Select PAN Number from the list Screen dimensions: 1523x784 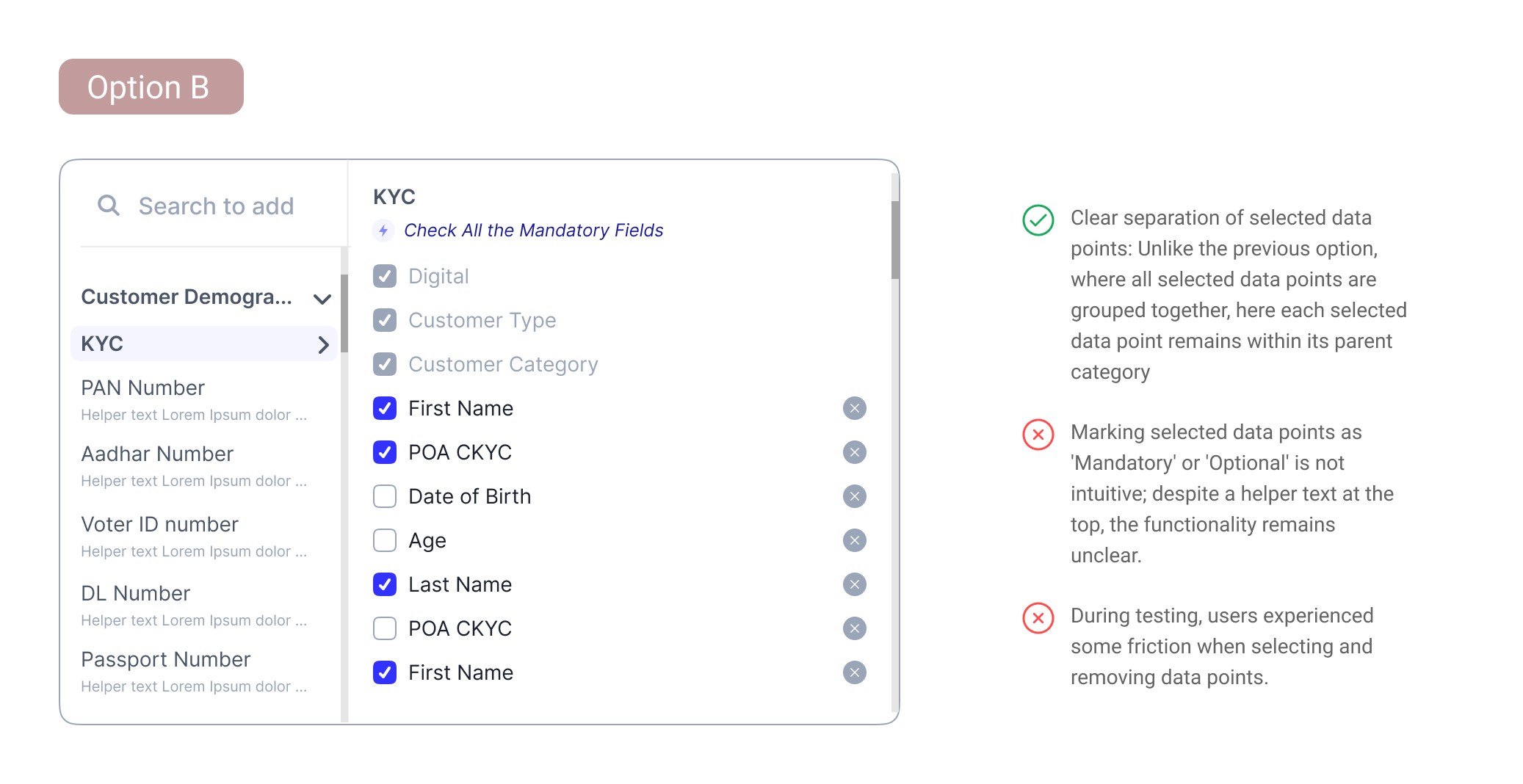point(194,399)
